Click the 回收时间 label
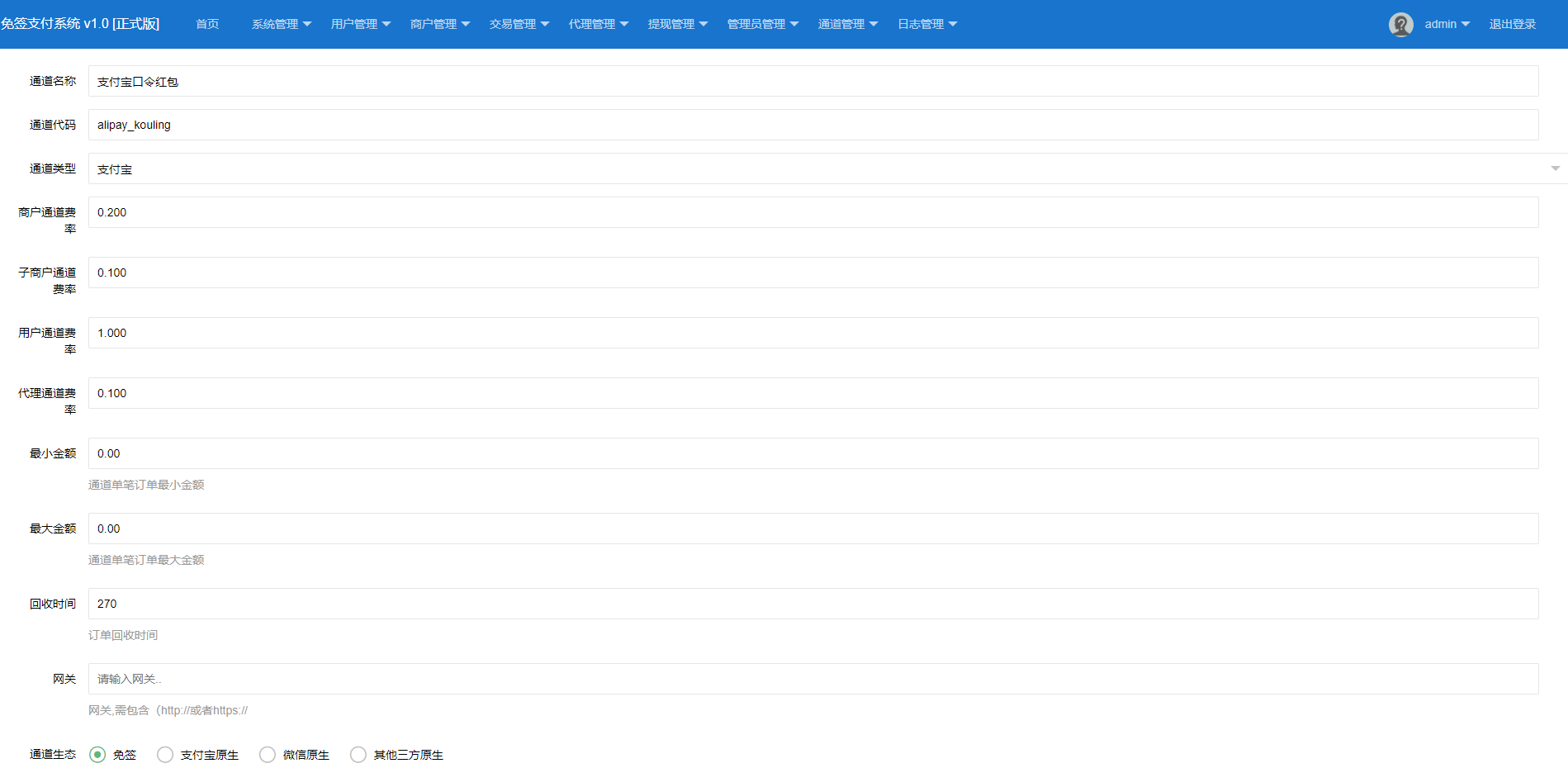The image size is (1568, 768). click(x=53, y=604)
